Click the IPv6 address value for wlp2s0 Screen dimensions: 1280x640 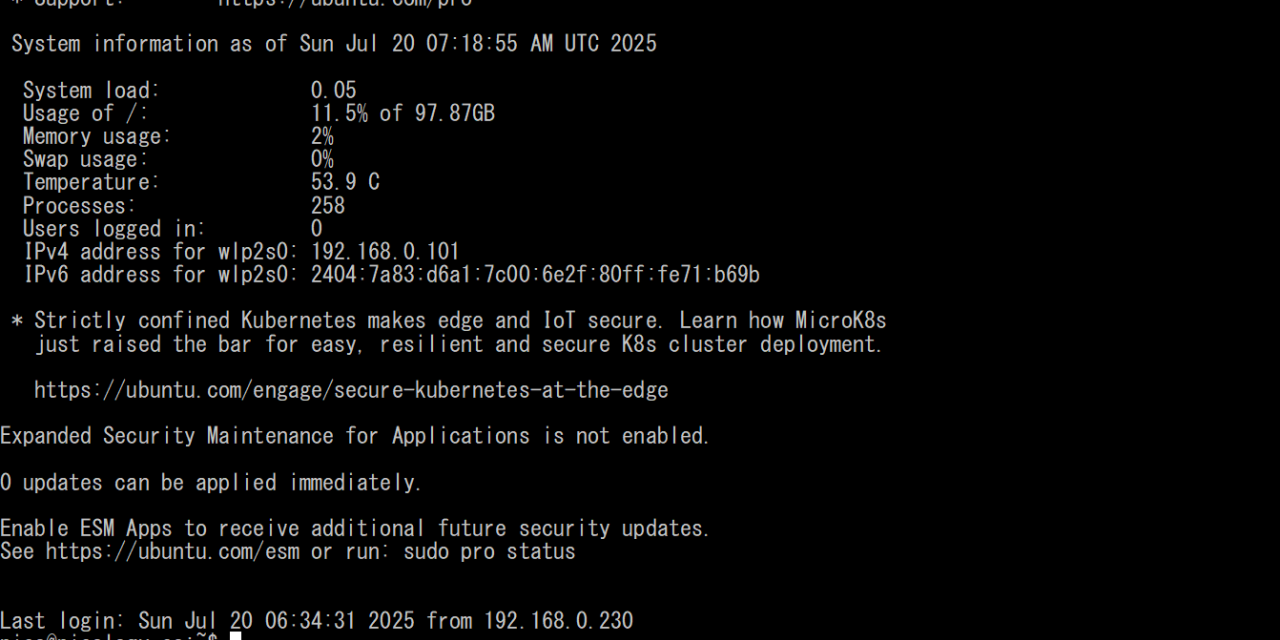(535, 275)
